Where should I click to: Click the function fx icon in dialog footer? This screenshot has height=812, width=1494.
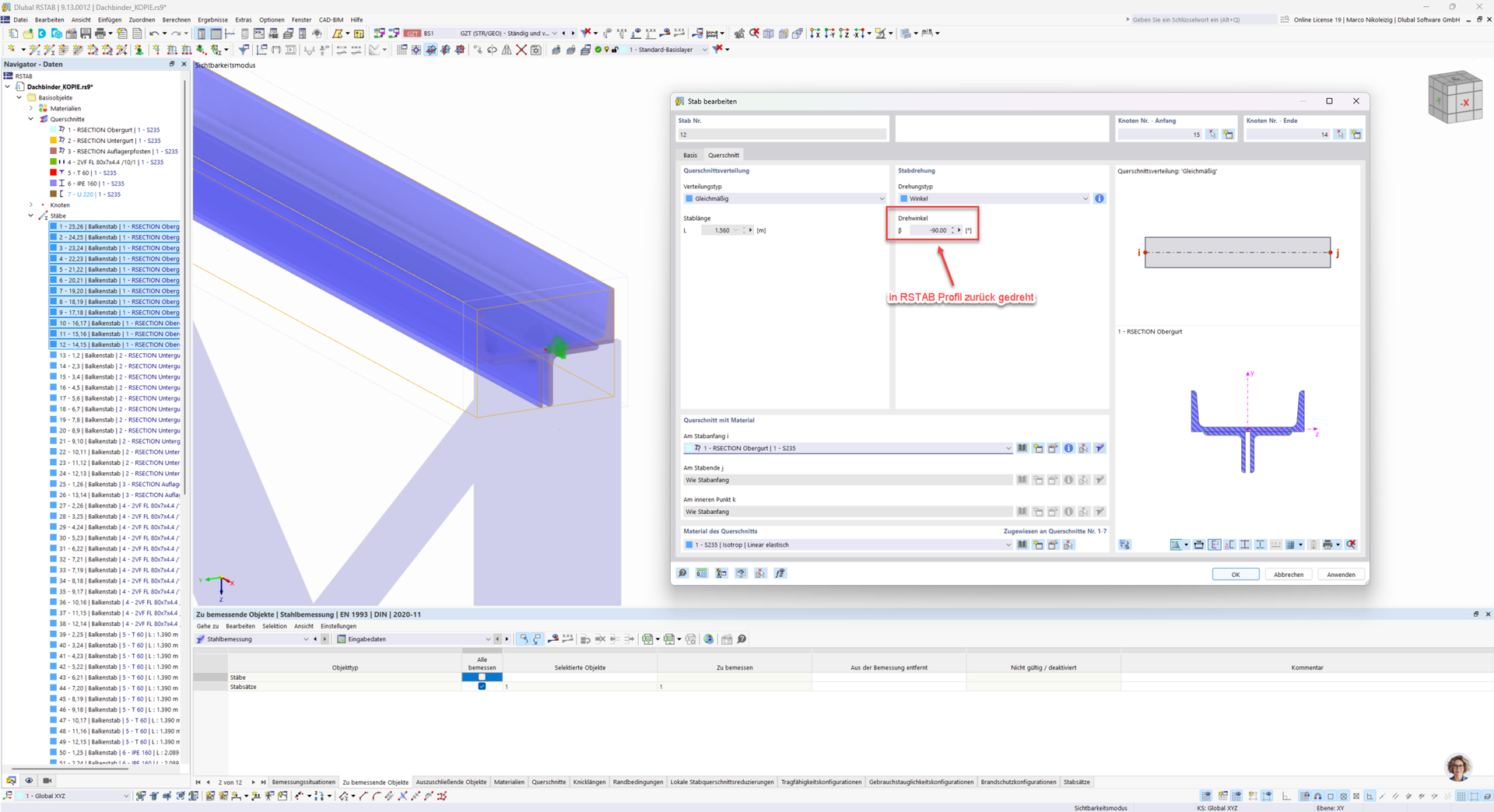[780, 573]
